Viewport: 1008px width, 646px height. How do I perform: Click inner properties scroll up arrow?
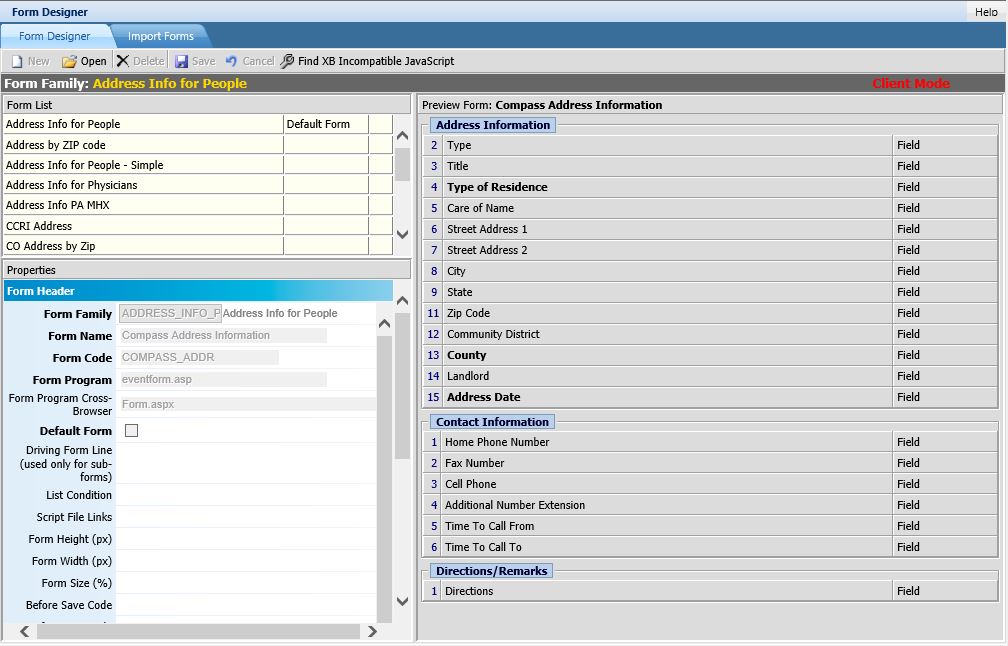tap(384, 323)
